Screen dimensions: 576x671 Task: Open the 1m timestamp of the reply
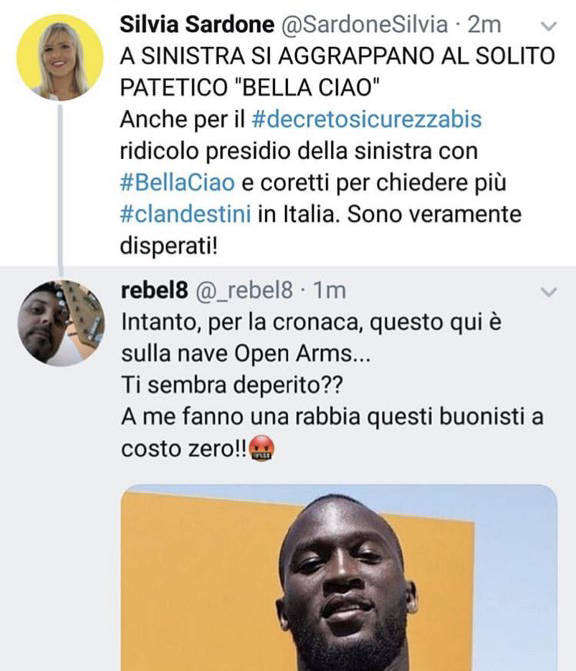click(329, 291)
